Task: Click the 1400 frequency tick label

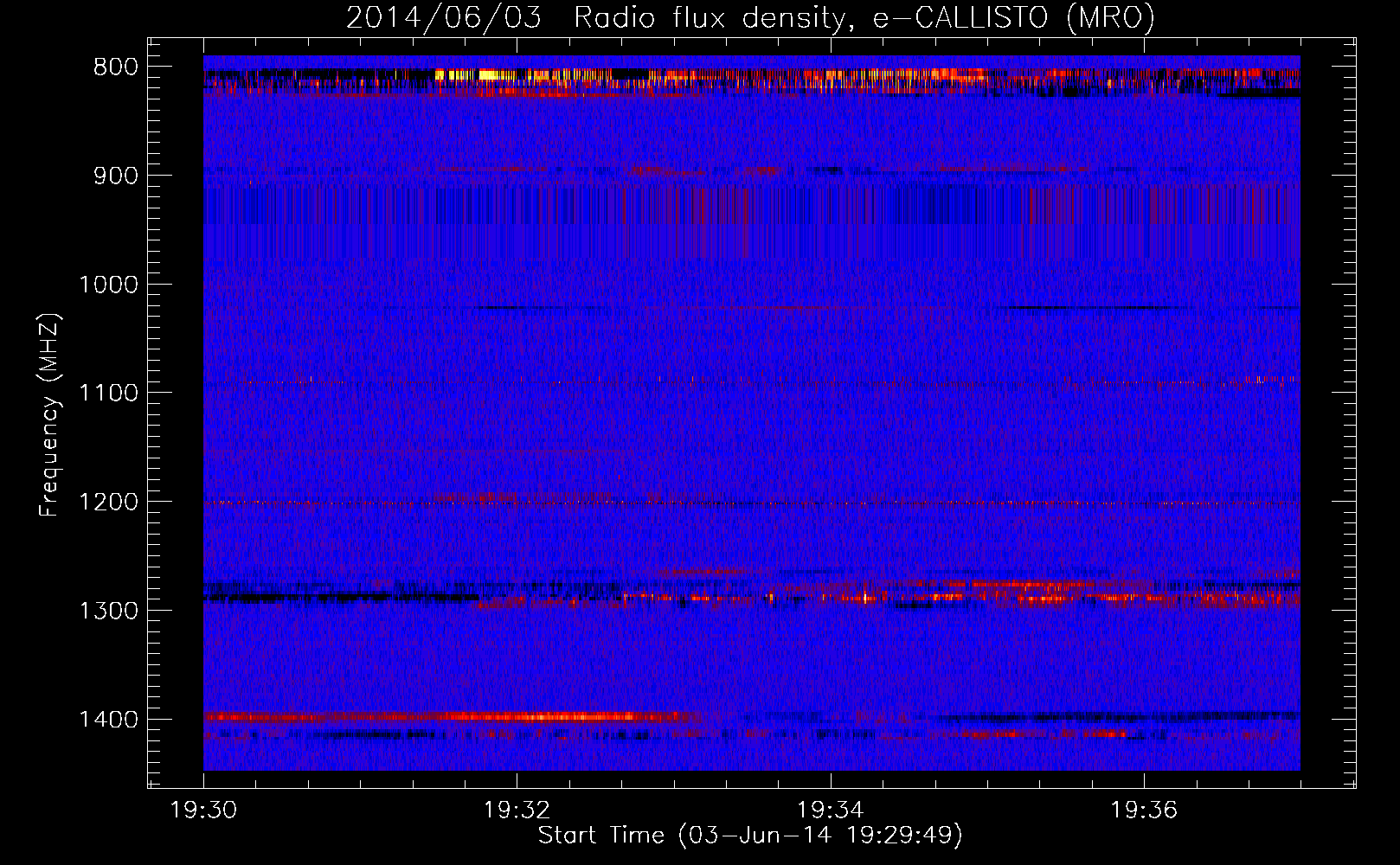Action: click(x=109, y=720)
